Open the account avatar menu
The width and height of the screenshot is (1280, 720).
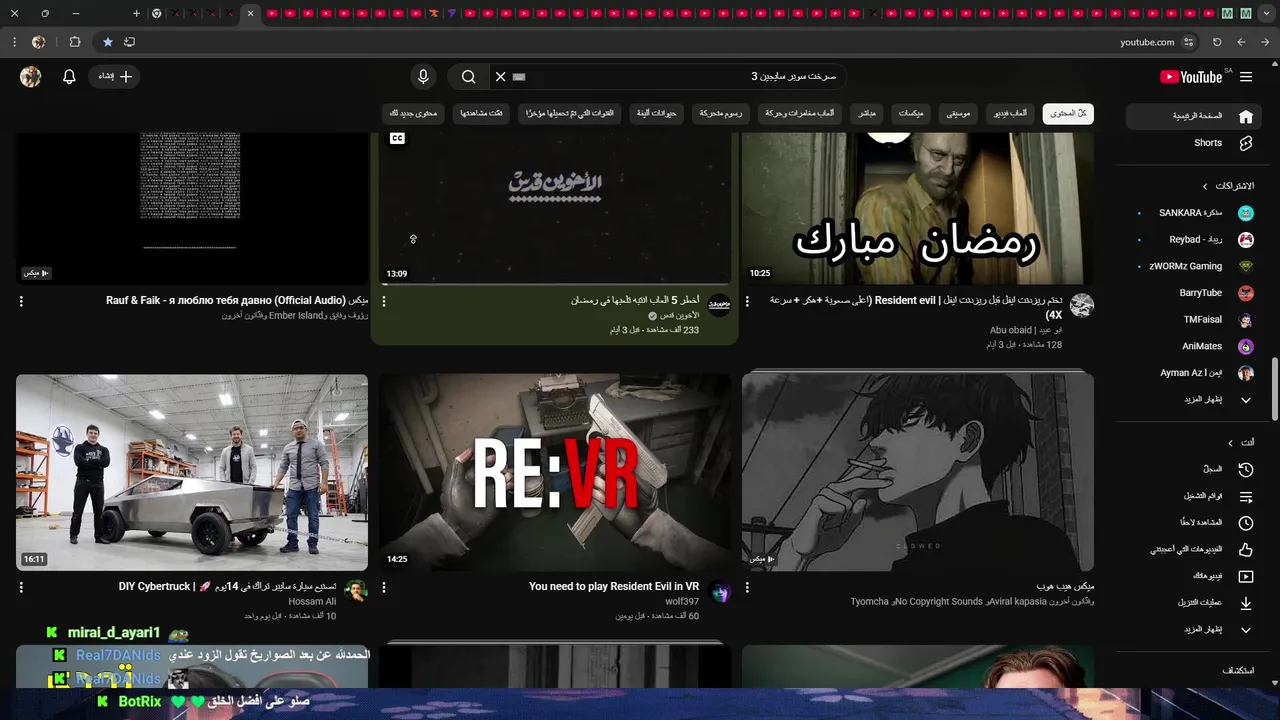point(31,77)
